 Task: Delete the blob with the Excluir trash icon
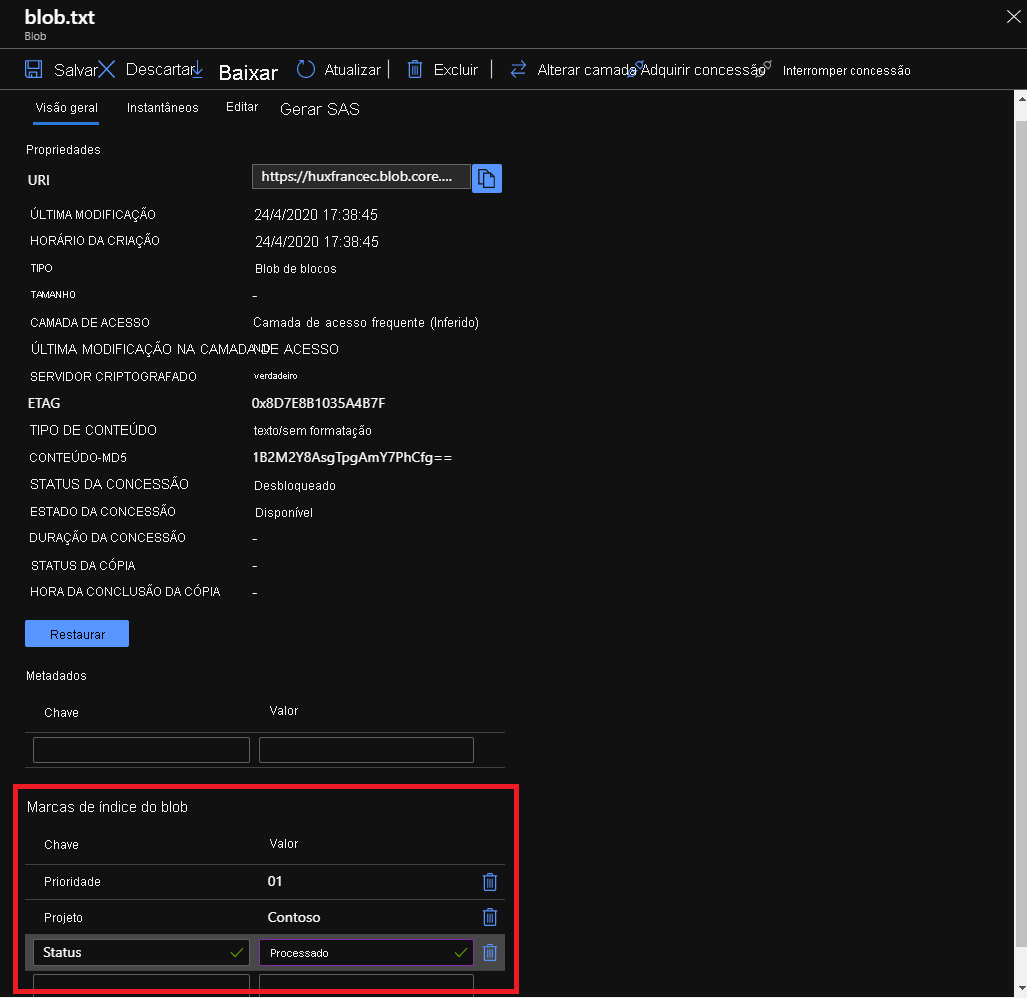(x=415, y=69)
